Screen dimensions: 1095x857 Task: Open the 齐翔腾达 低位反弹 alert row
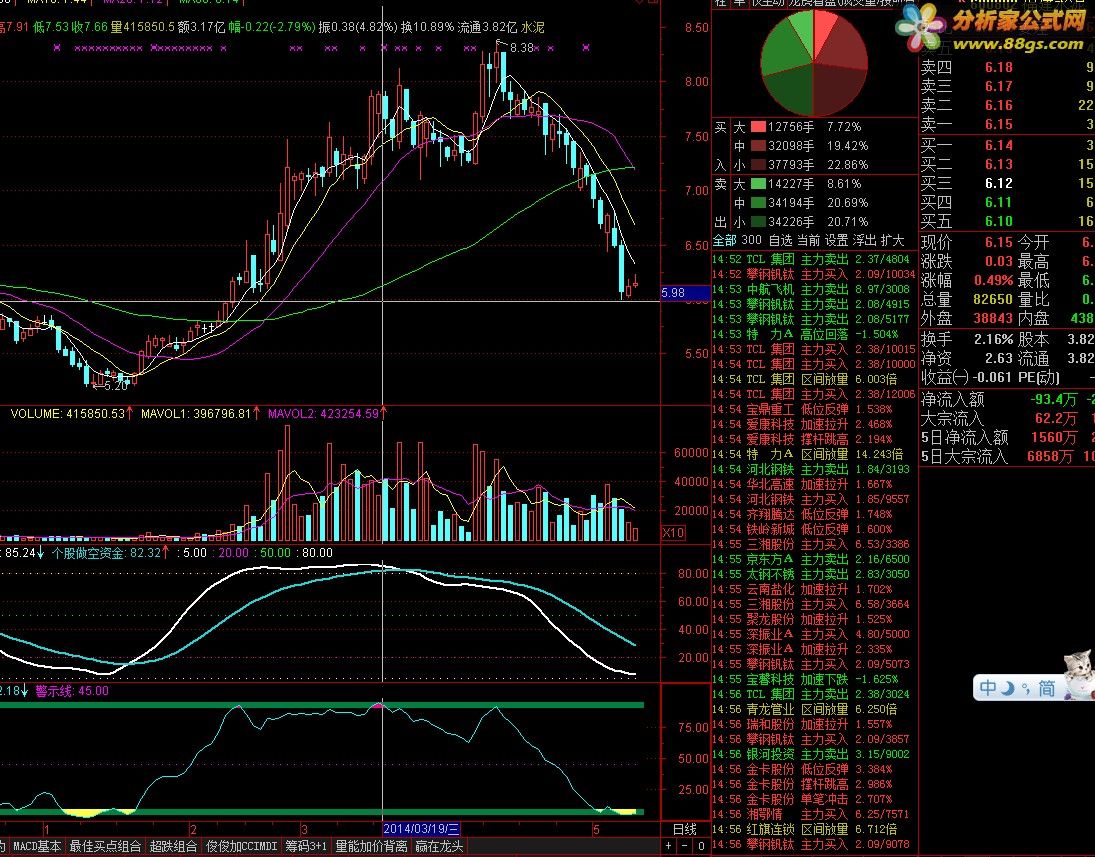814,514
